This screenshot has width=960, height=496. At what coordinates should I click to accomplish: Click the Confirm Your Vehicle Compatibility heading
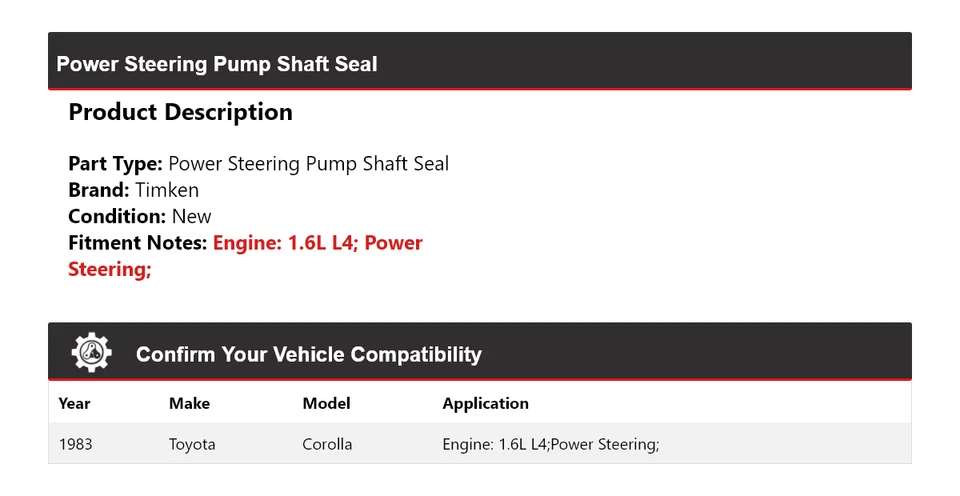click(x=308, y=355)
